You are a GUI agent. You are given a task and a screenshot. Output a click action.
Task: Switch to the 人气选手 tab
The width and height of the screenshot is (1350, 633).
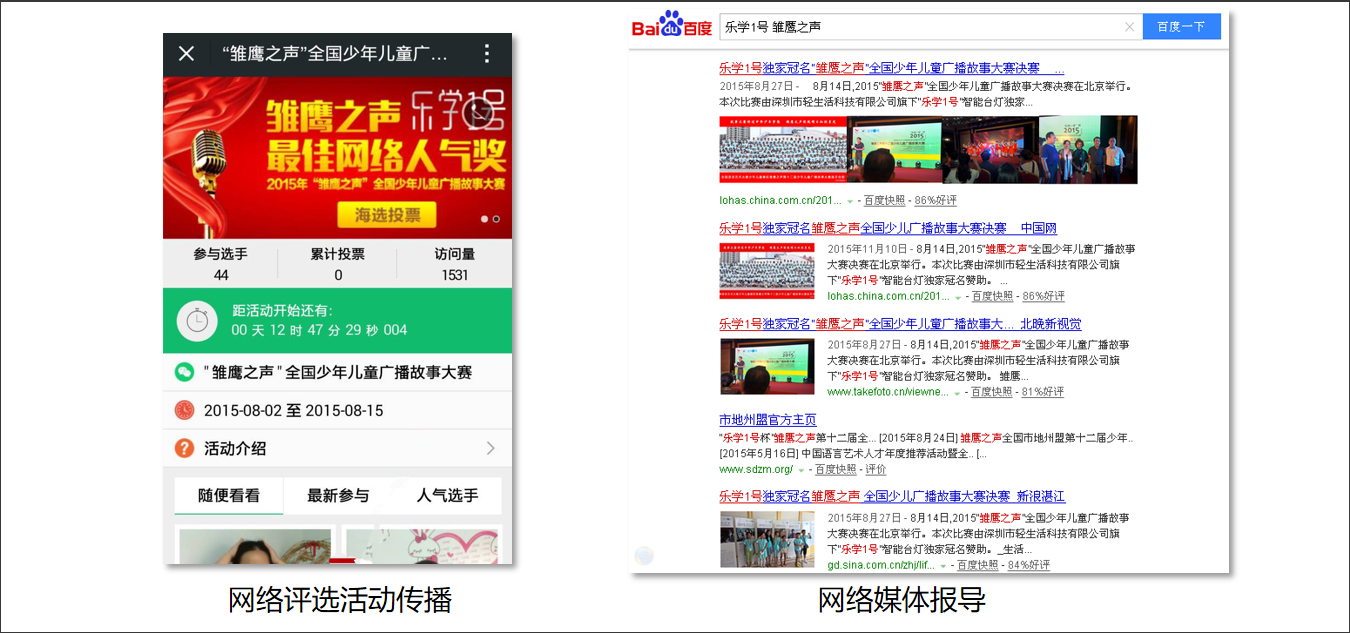pyautogui.click(x=447, y=495)
